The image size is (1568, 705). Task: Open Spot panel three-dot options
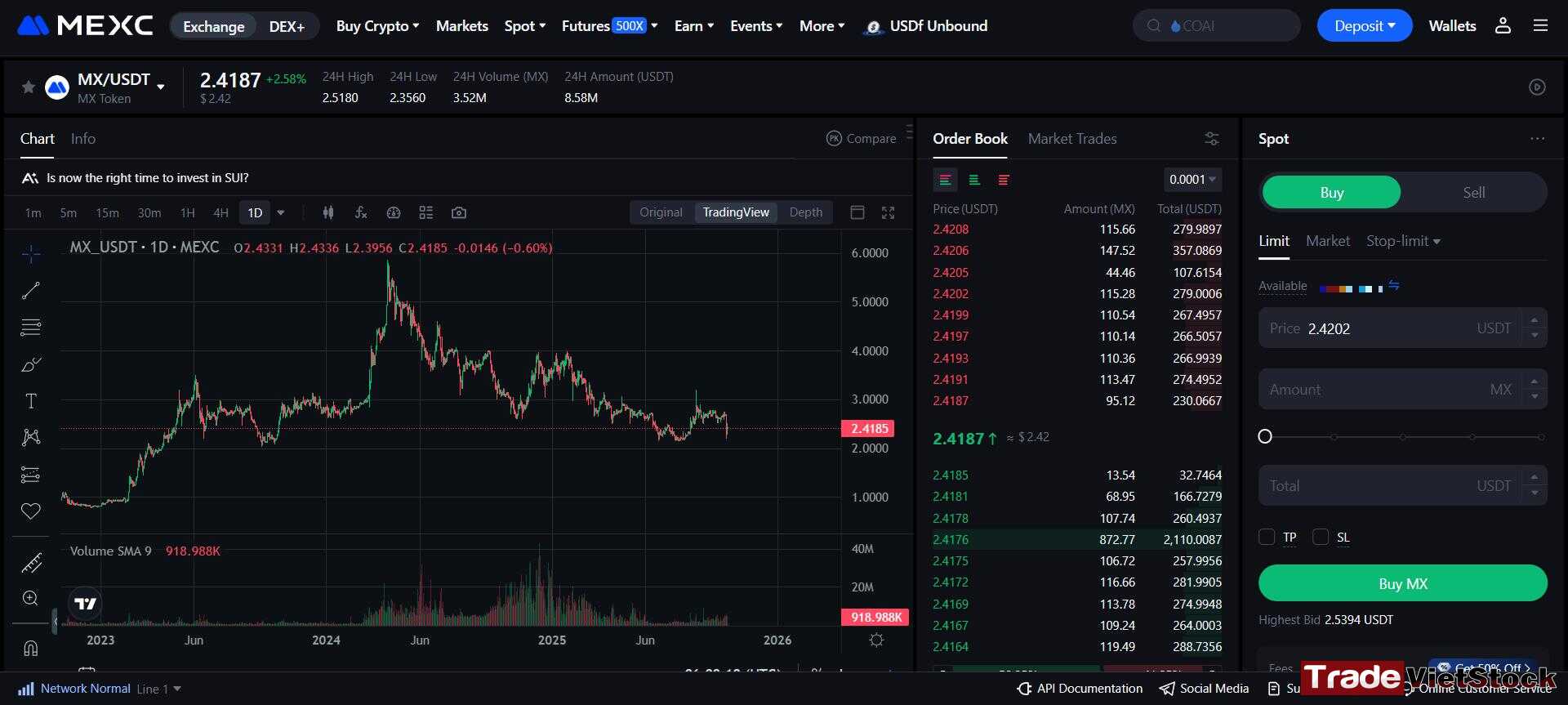1538,139
